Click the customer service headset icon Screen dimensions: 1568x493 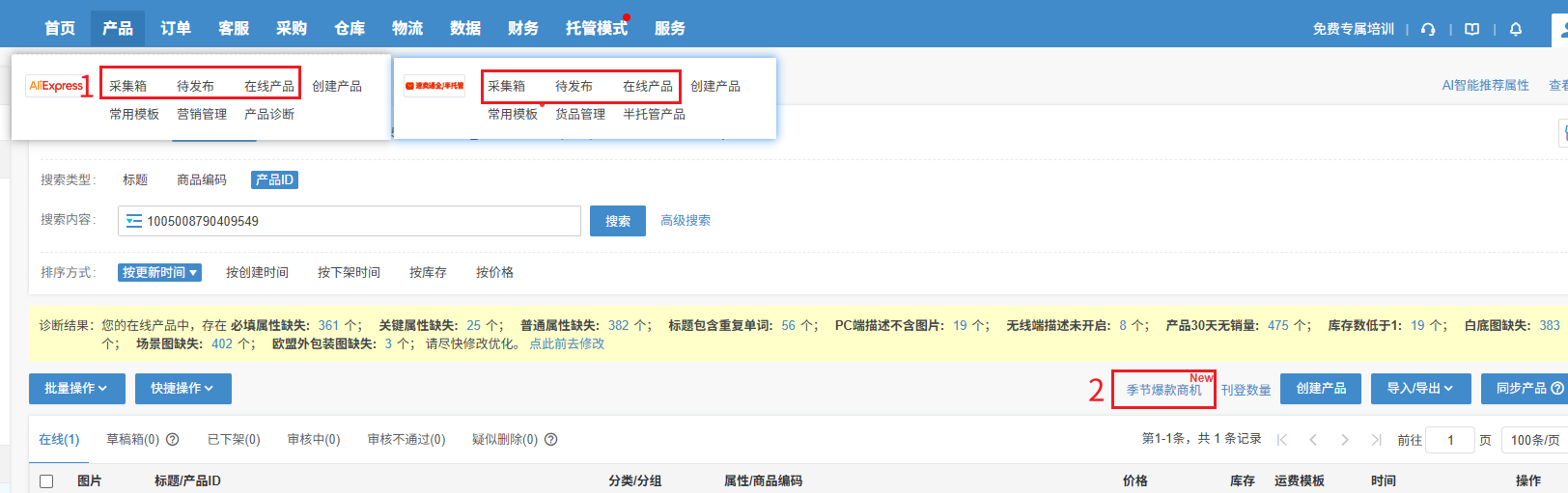(1428, 29)
